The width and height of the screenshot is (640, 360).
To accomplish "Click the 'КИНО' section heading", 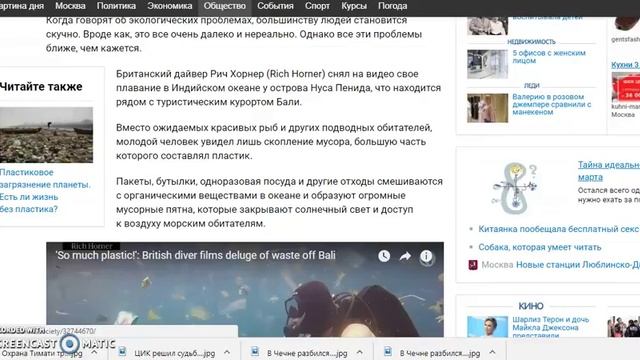I will [531, 306].
